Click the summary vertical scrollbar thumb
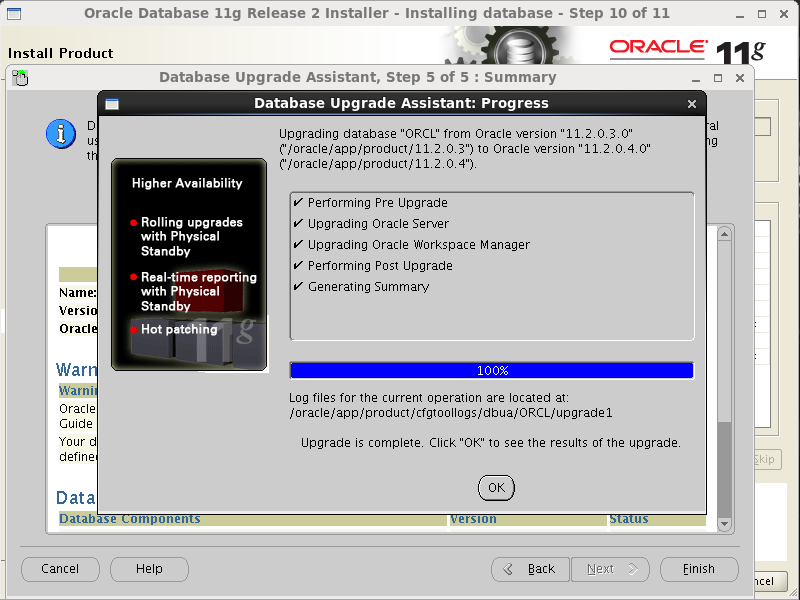 point(724,468)
